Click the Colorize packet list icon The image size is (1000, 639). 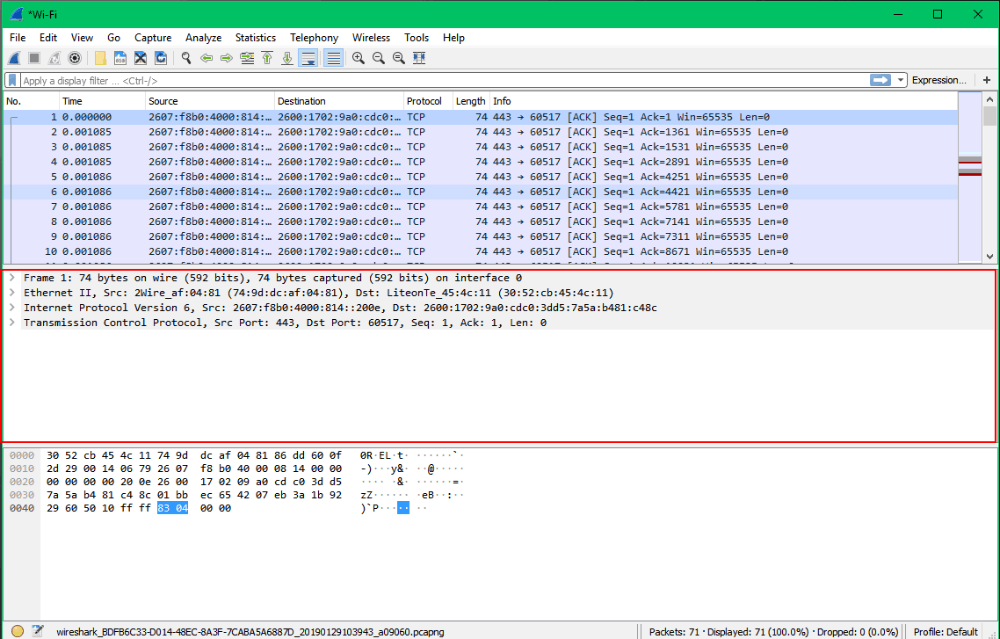coord(333,58)
